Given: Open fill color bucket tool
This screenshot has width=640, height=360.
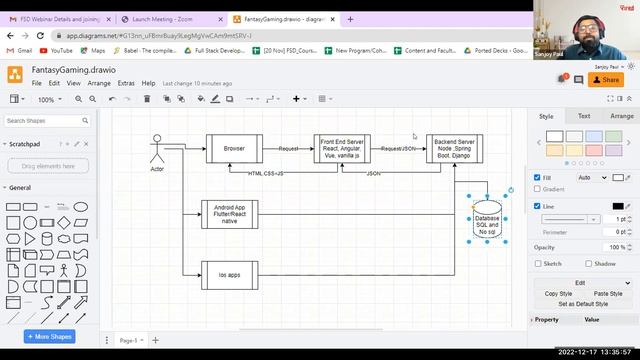Looking at the screenshot, I should pos(200,99).
